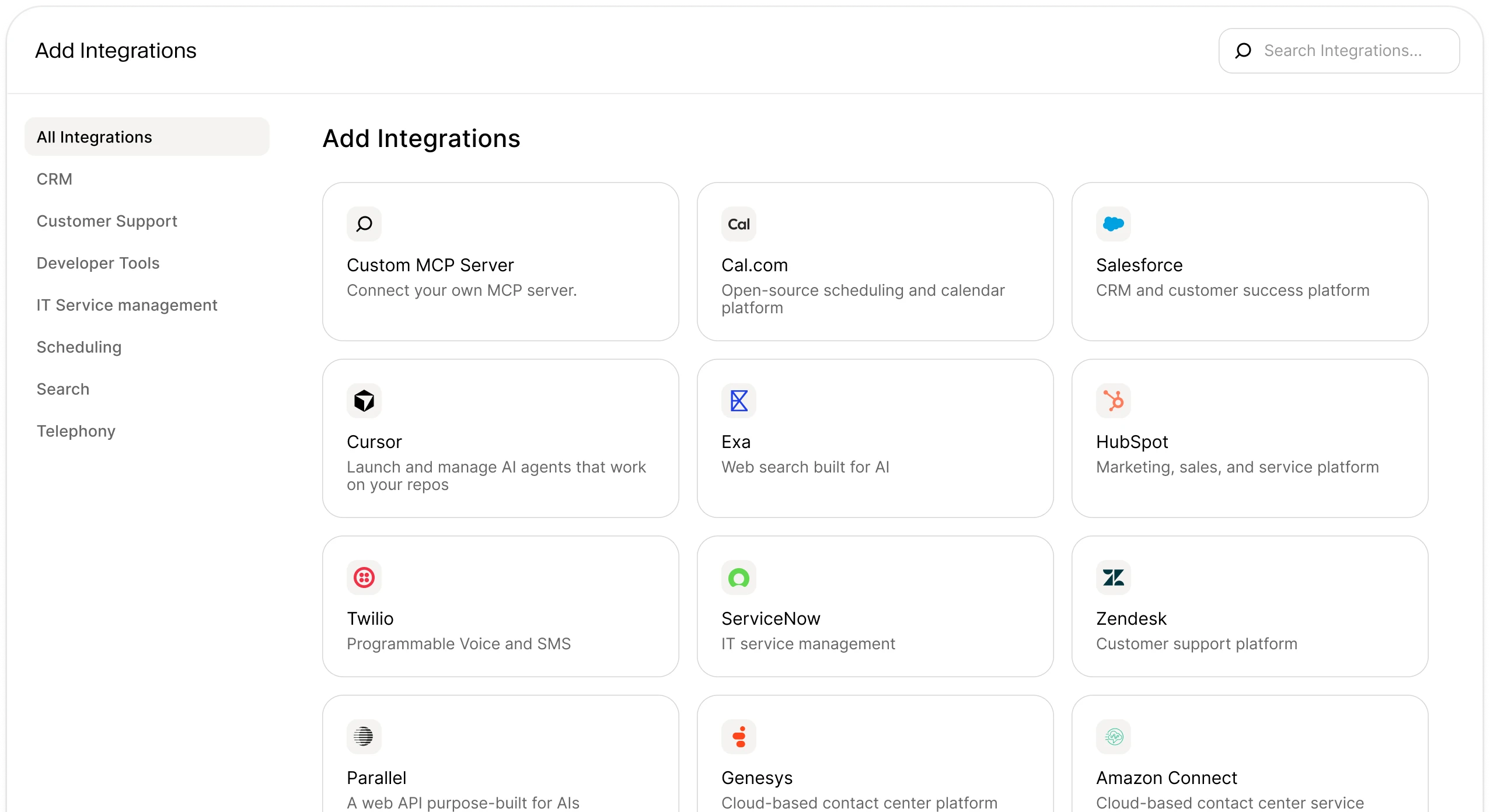This screenshot has width=1490, height=812.
Task: Open the Salesforce integration title
Action: point(1139,265)
